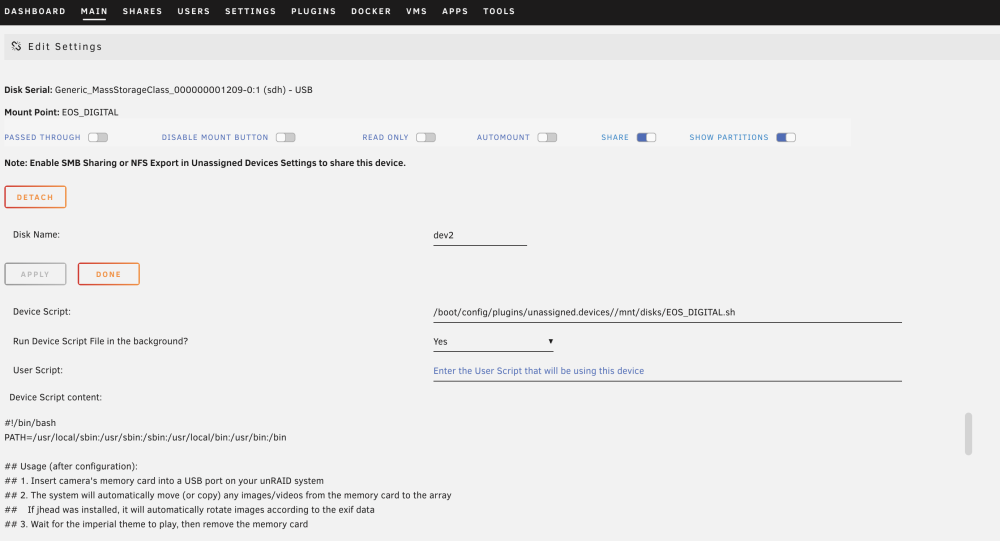Viewport: 1000px width, 541px height.
Task: Click the Detach button
Action: coord(35,197)
